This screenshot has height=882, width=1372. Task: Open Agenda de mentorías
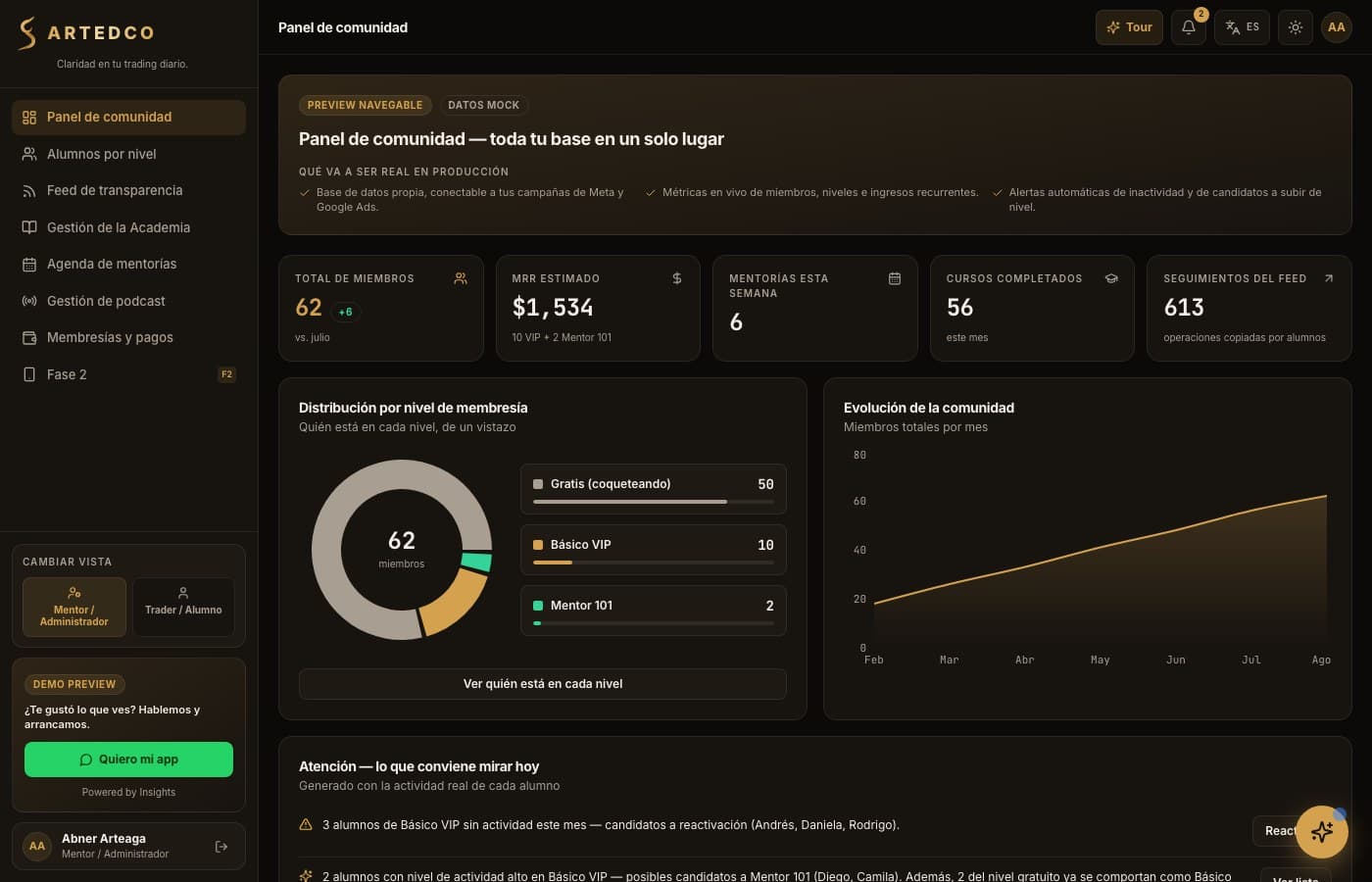[x=128, y=264]
